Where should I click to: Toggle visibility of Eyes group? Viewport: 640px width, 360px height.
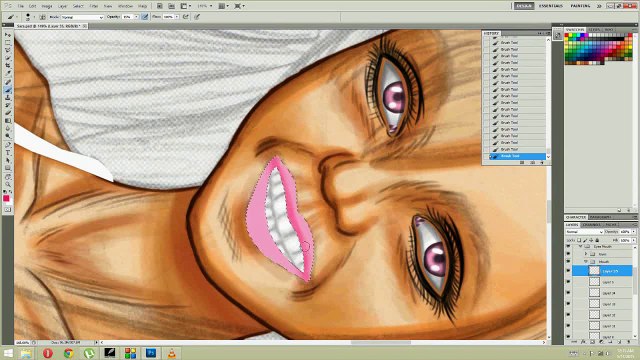(x=568, y=254)
